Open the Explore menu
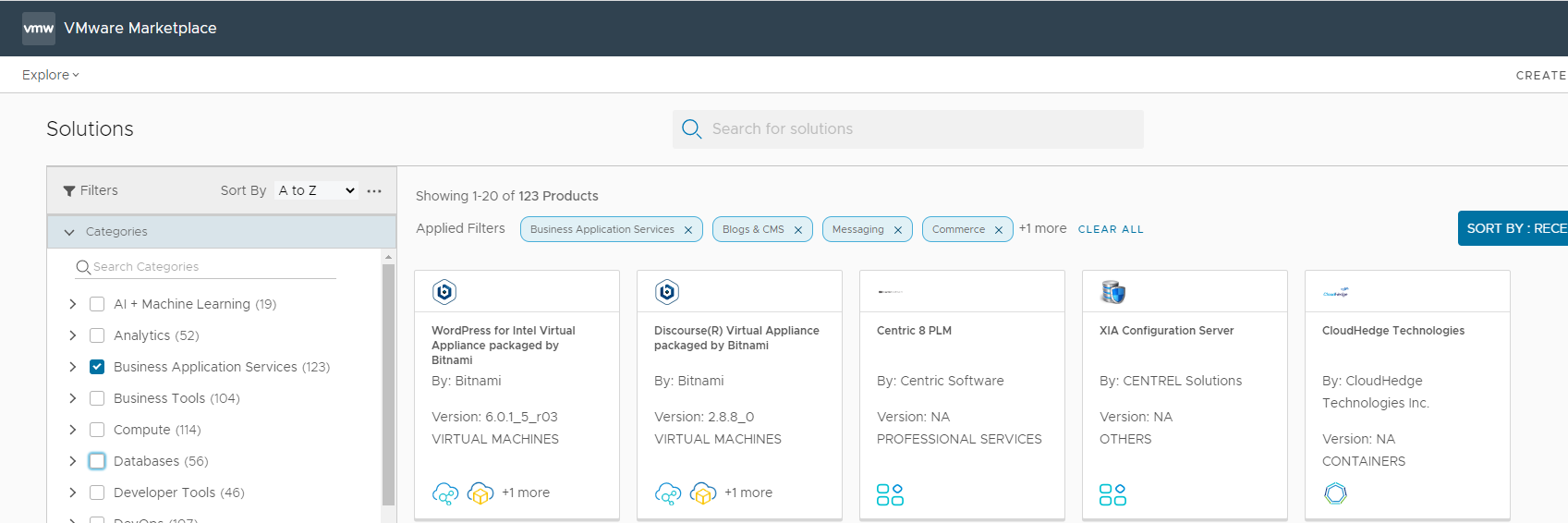The height and width of the screenshot is (523, 1568). (x=51, y=75)
